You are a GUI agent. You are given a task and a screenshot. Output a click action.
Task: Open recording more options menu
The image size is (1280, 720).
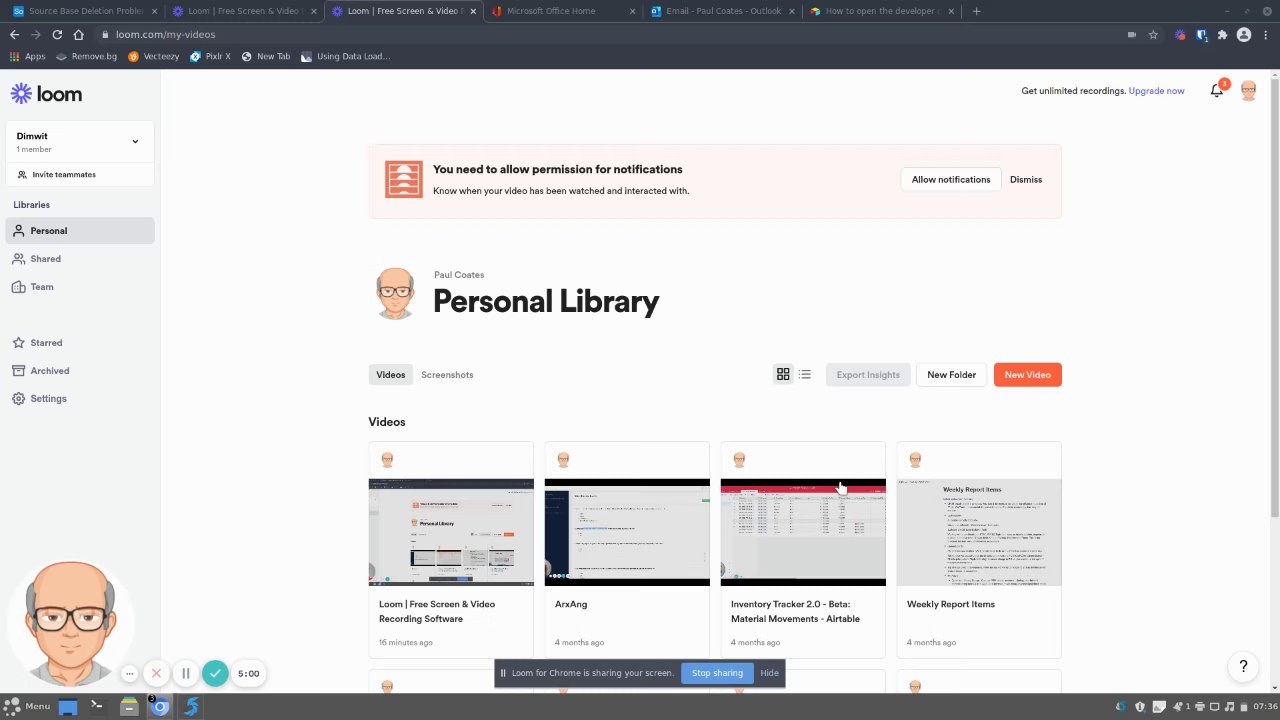(x=129, y=674)
